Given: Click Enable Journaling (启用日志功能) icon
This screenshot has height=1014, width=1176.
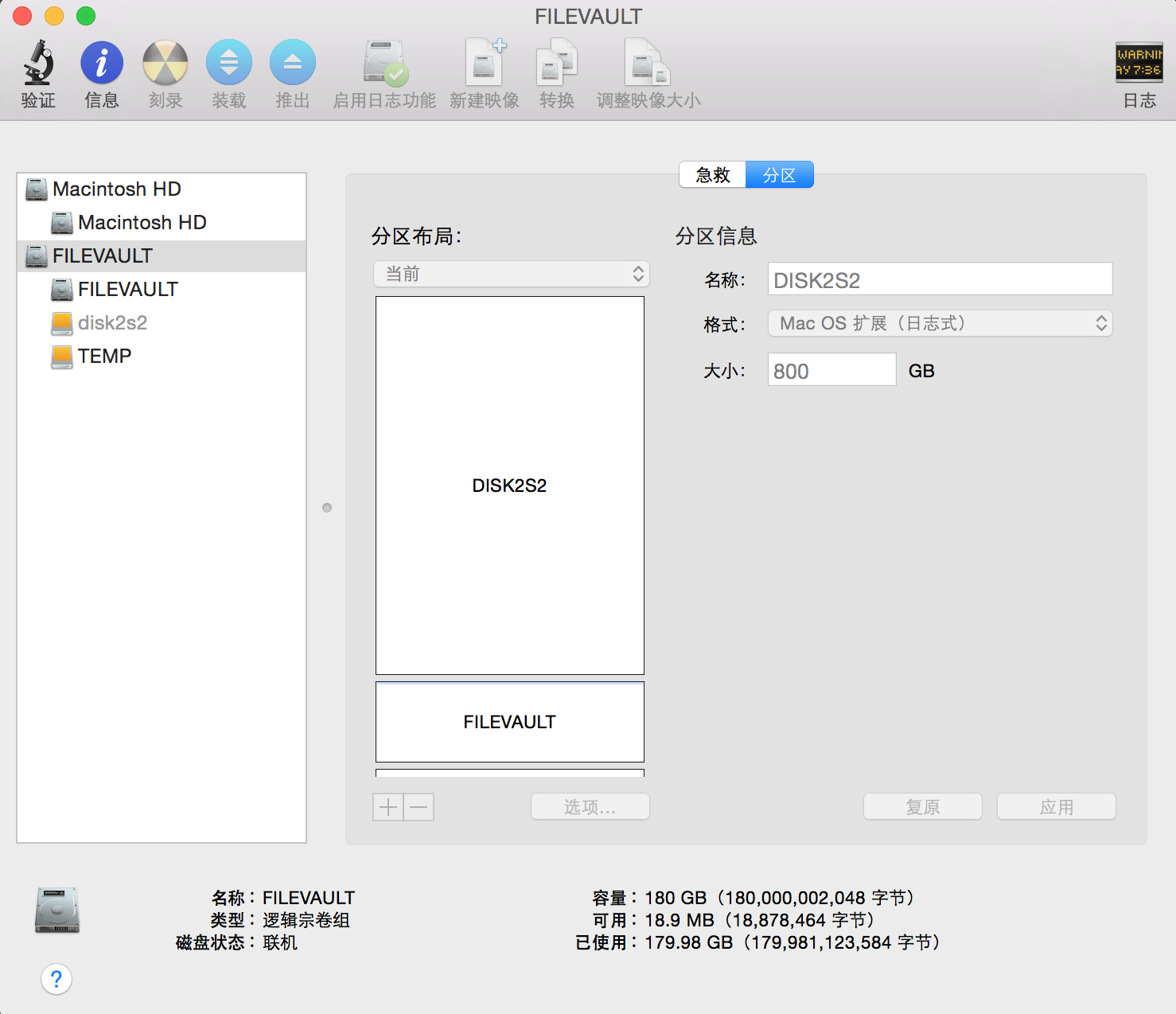Looking at the screenshot, I should coord(385,63).
